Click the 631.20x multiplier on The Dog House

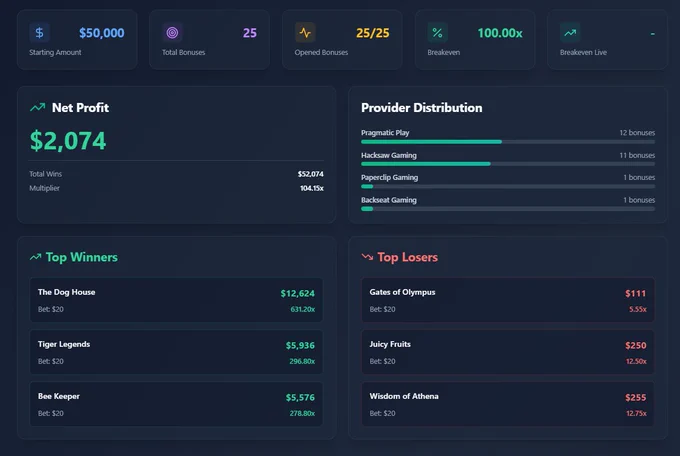[x=303, y=309]
